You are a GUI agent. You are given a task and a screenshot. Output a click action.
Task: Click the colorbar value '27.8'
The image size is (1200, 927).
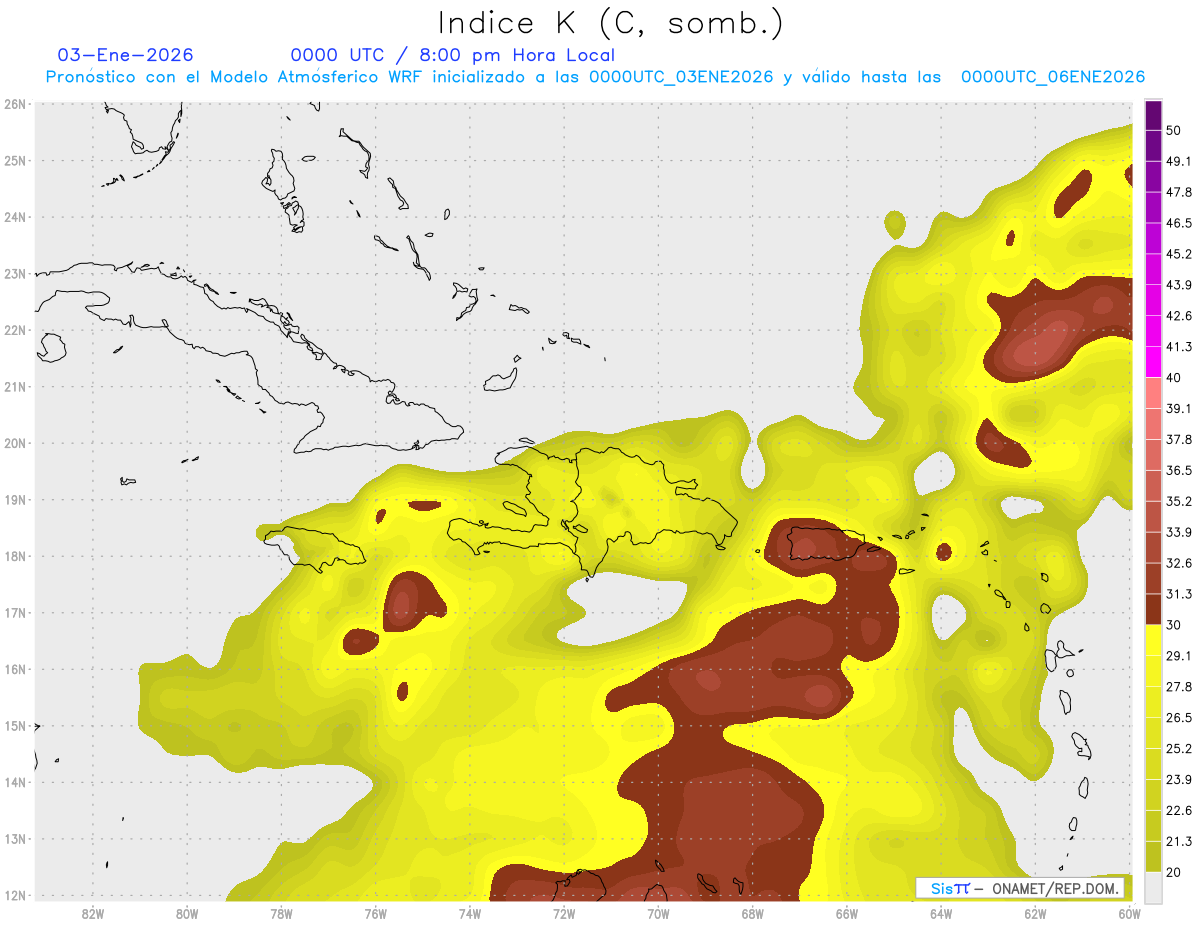pyautogui.click(x=1178, y=687)
